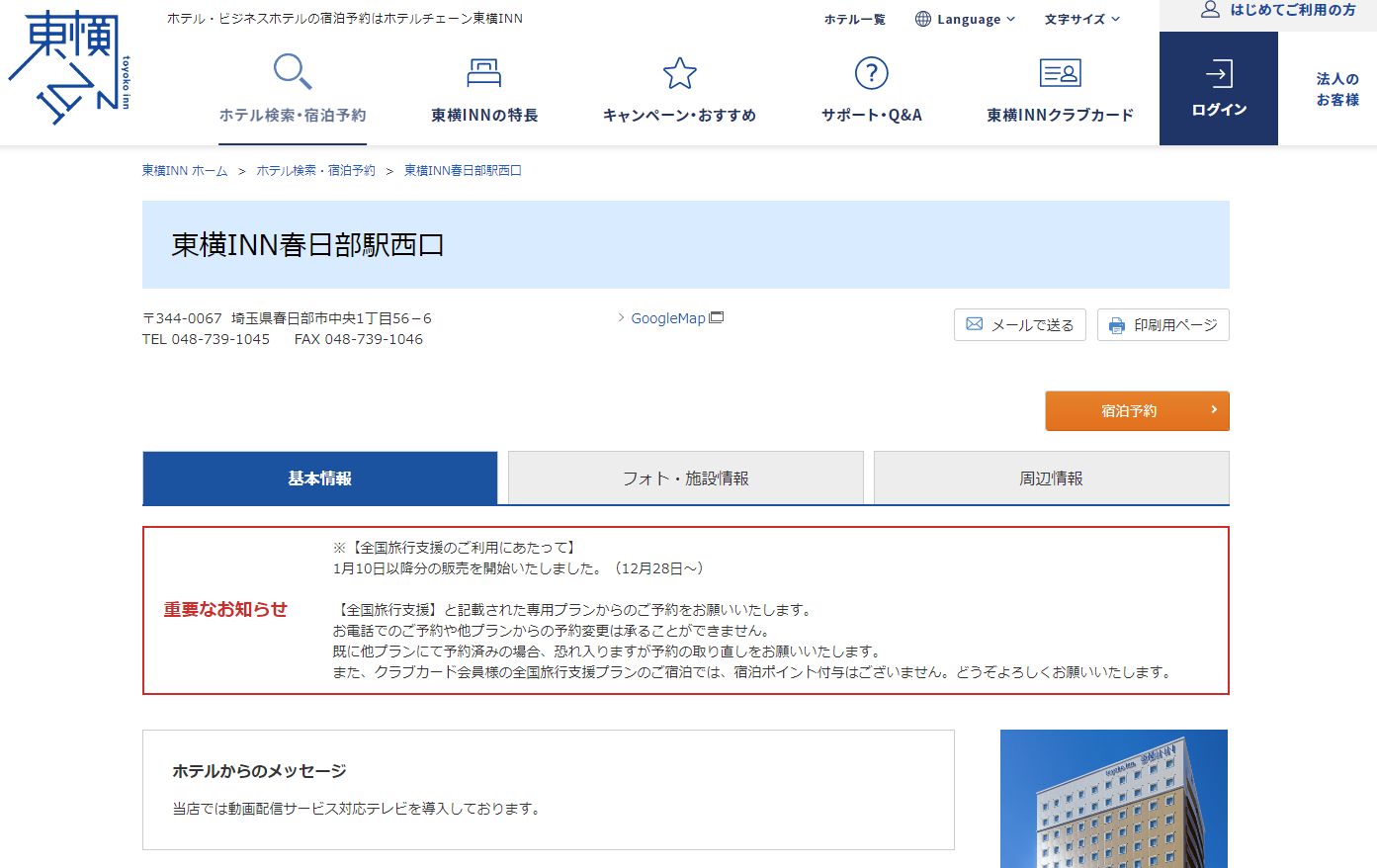Go to ホテル検索・宿泊予約 breadcrumb link
The image size is (1377, 868).
click(x=316, y=170)
